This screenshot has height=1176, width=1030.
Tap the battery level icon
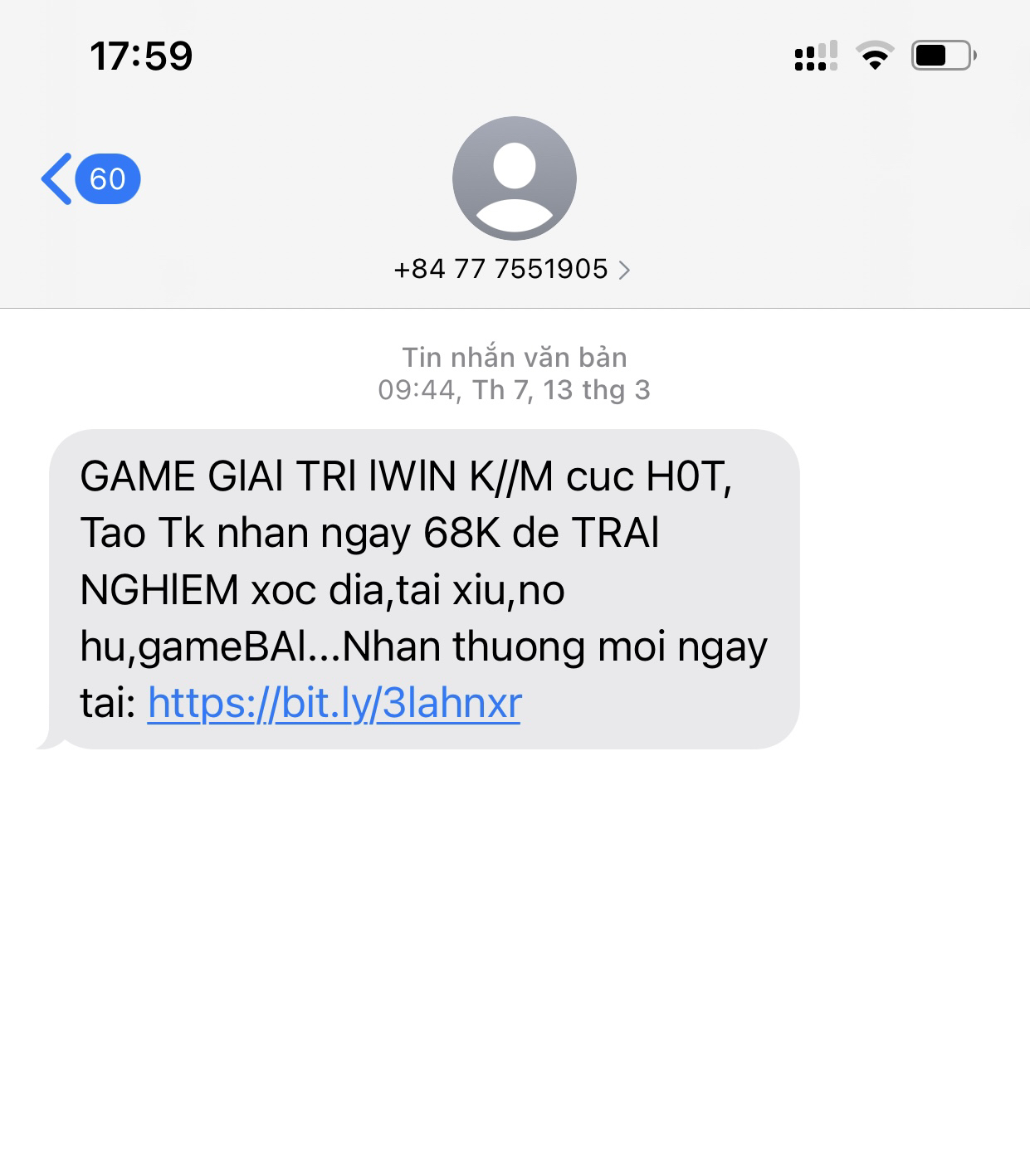pyautogui.click(x=944, y=56)
